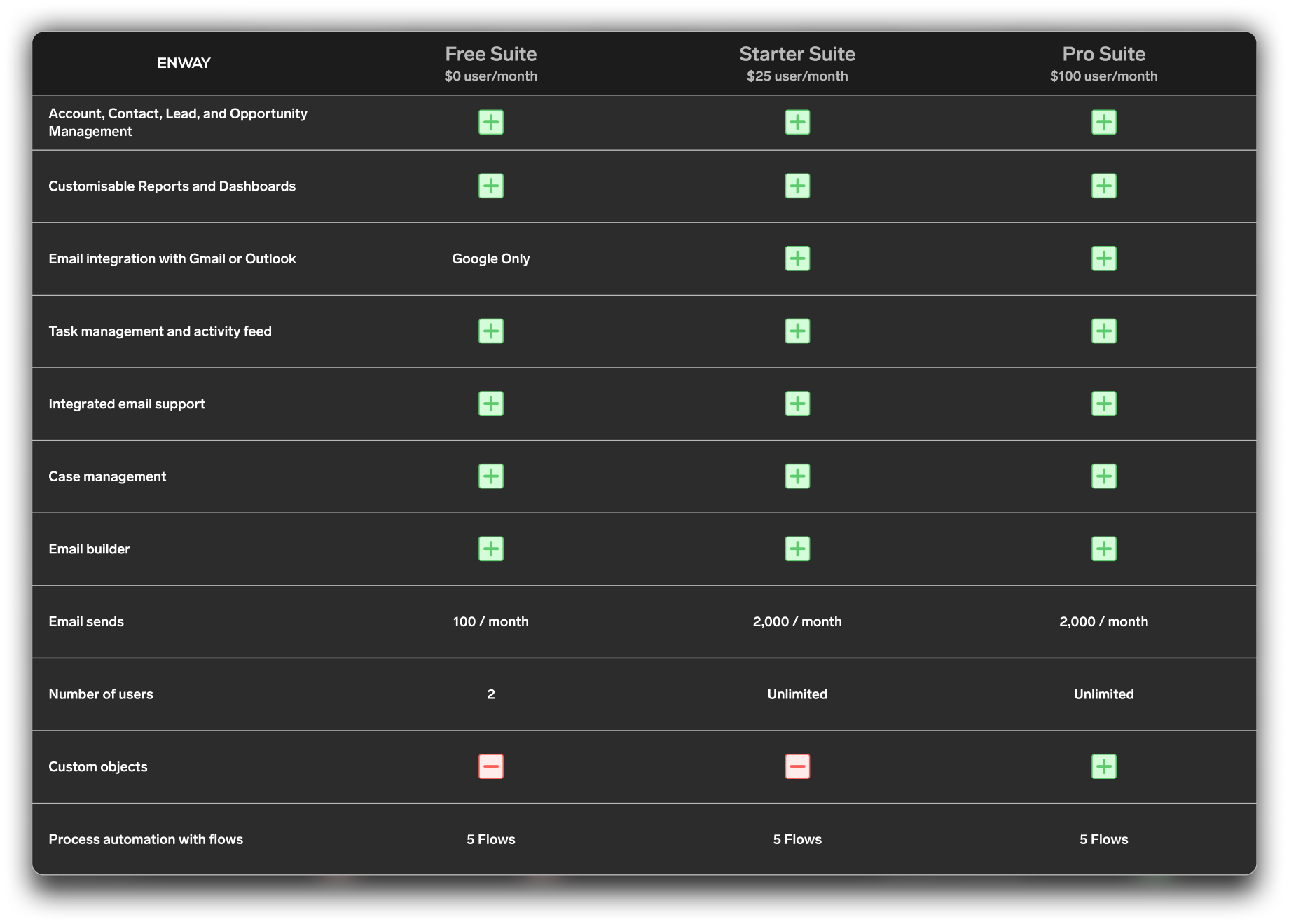Open the Free Suite column header

pyautogui.click(x=491, y=53)
